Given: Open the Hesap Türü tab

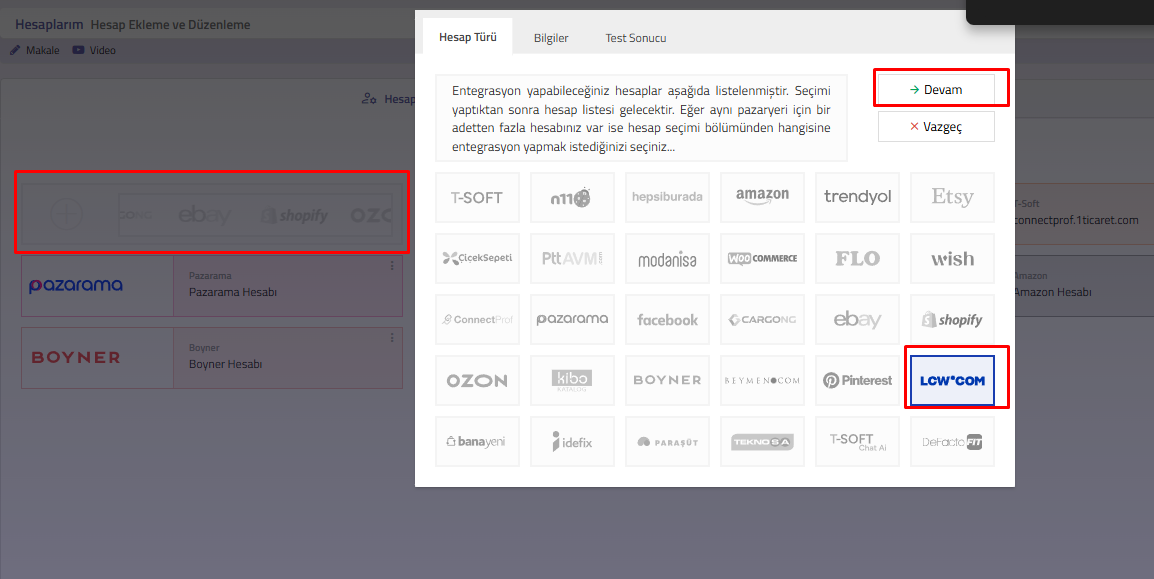Looking at the screenshot, I should pos(468,37).
